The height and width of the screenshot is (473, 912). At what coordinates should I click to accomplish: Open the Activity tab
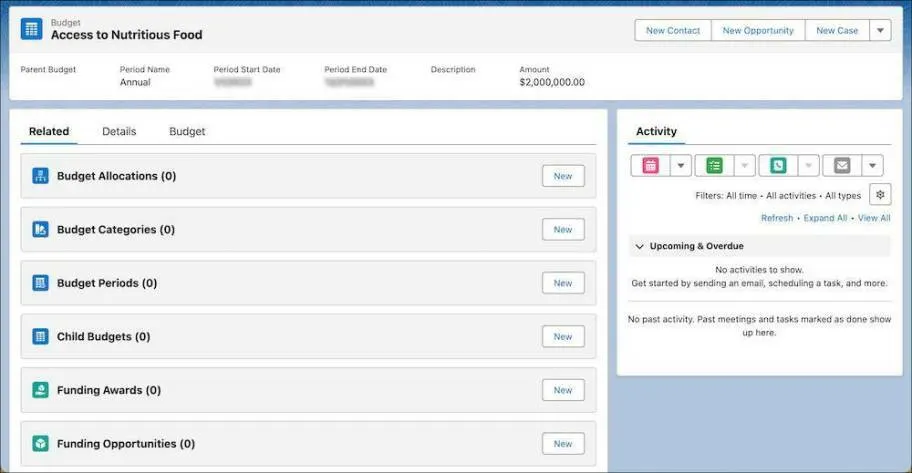click(656, 131)
